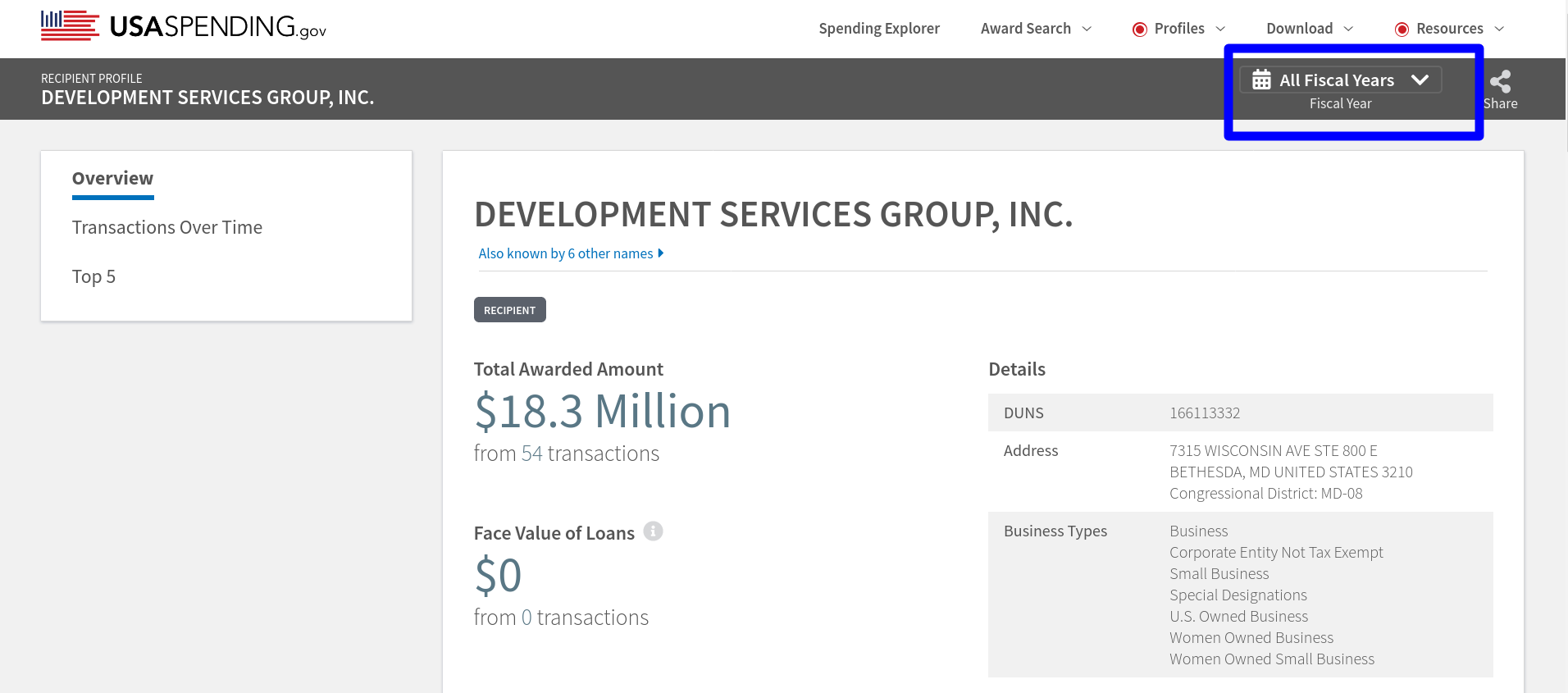
Task: Click the RECIPIENT PROFILE header label
Action: coord(92,78)
